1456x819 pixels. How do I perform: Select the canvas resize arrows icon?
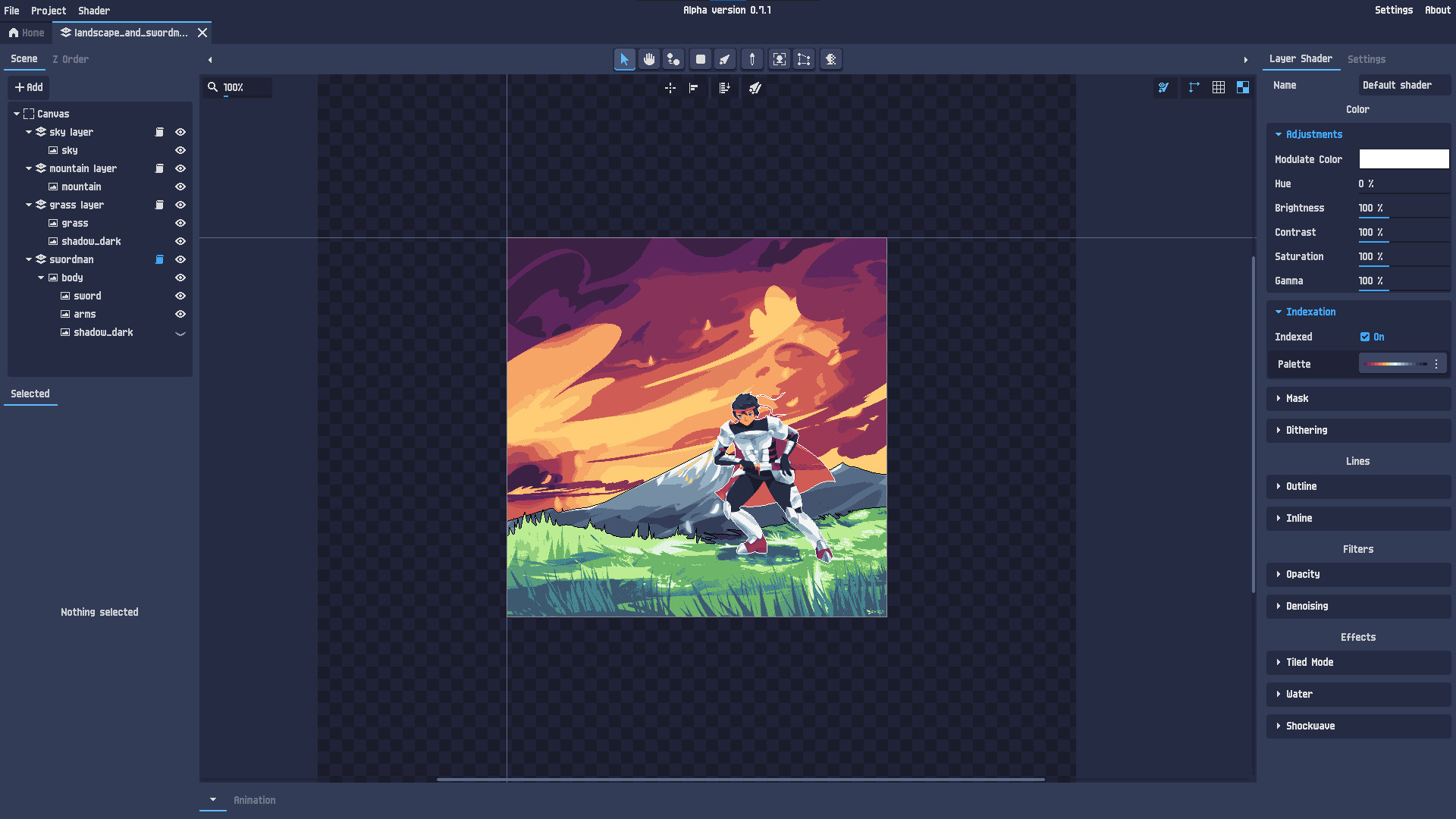click(x=1193, y=87)
